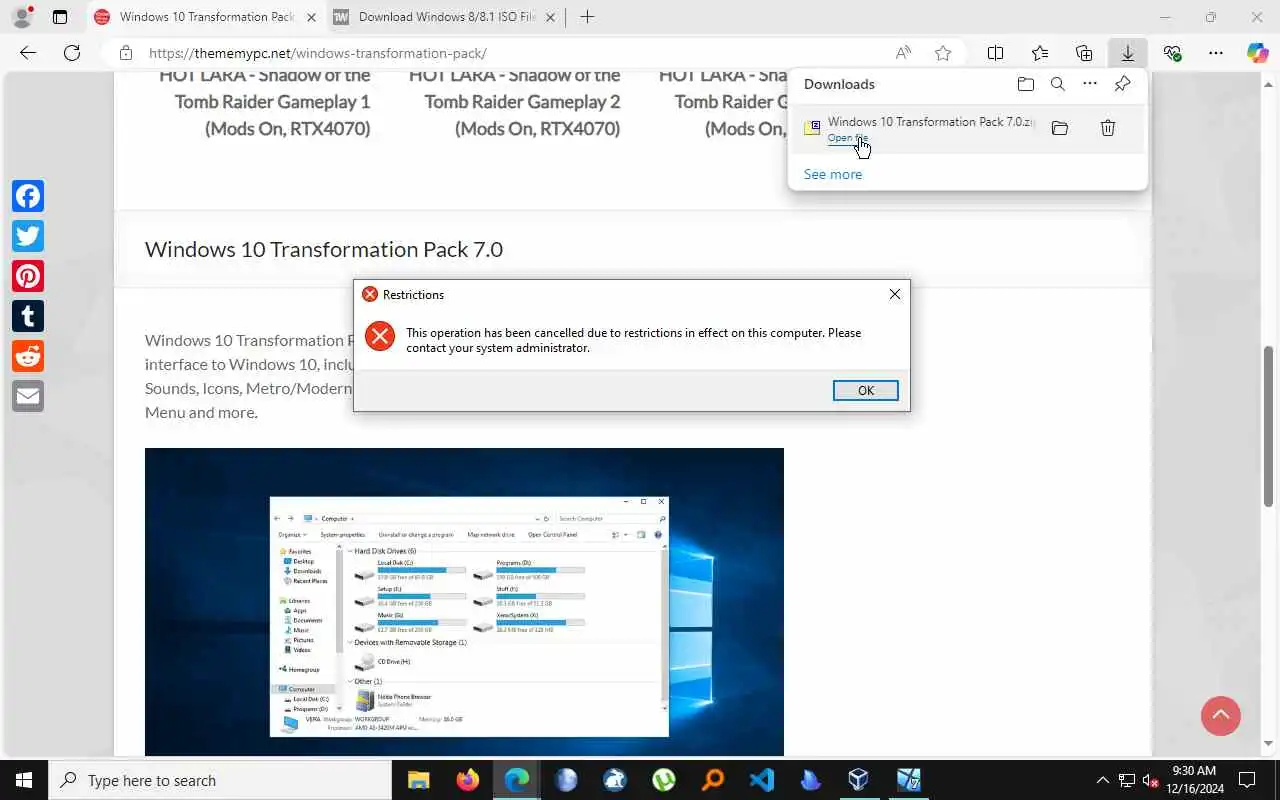Image resolution: width=1280 pixels, height=800 pixels.
Task: Share page on Tumblr
Action: point(28,316)
